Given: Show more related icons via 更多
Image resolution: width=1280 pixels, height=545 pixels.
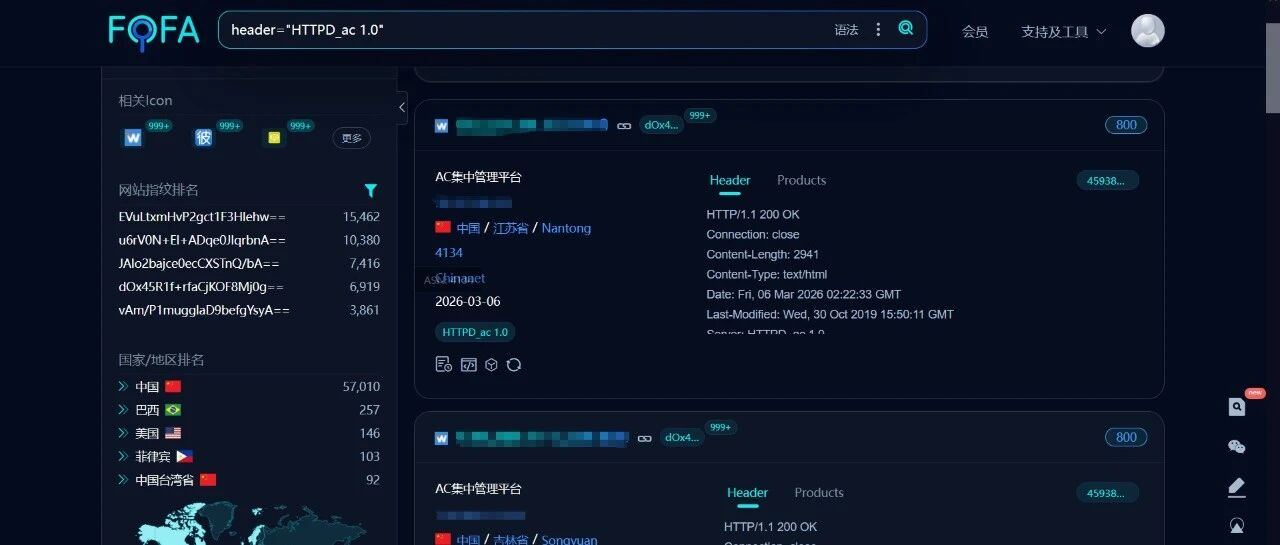Looking at the screenshot, I should (352, 138).
